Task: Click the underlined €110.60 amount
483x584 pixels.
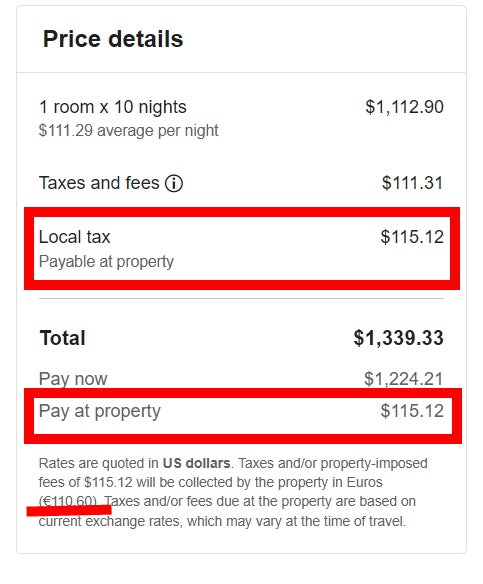Action: tap(69, 501)
